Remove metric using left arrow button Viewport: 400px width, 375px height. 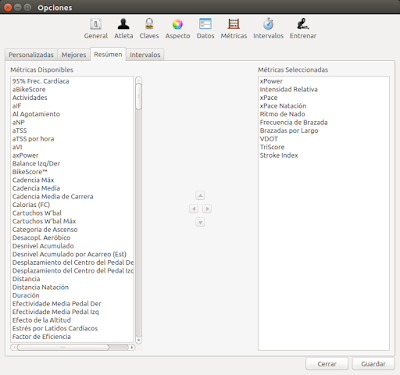click(194, 209)
